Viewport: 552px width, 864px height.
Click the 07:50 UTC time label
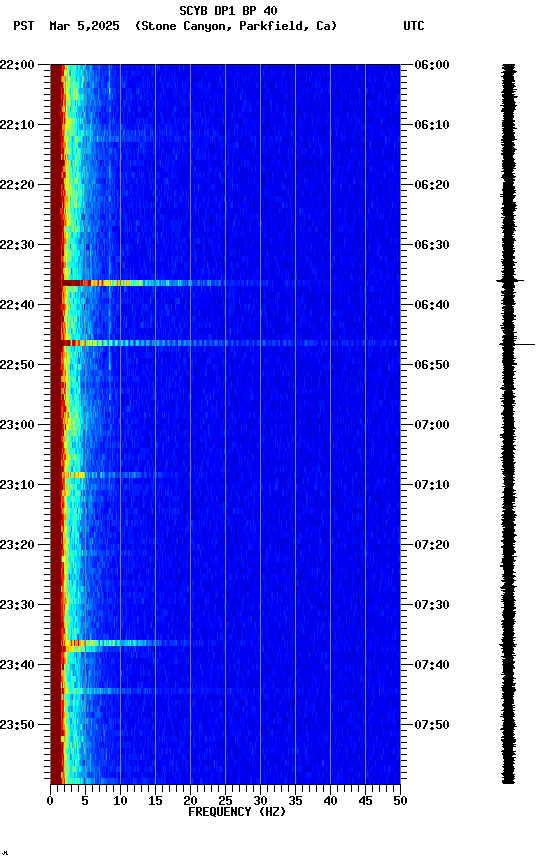coord(432,725)
